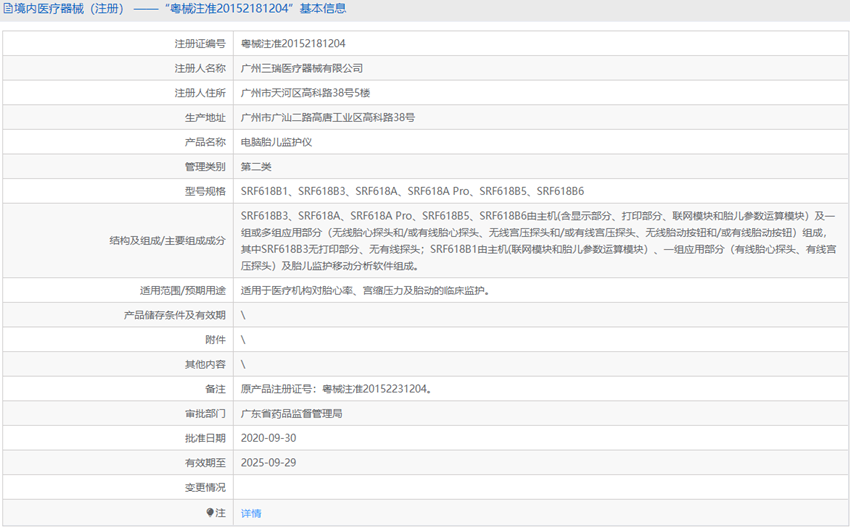Click the structure and composition description text

pos(538,240)
